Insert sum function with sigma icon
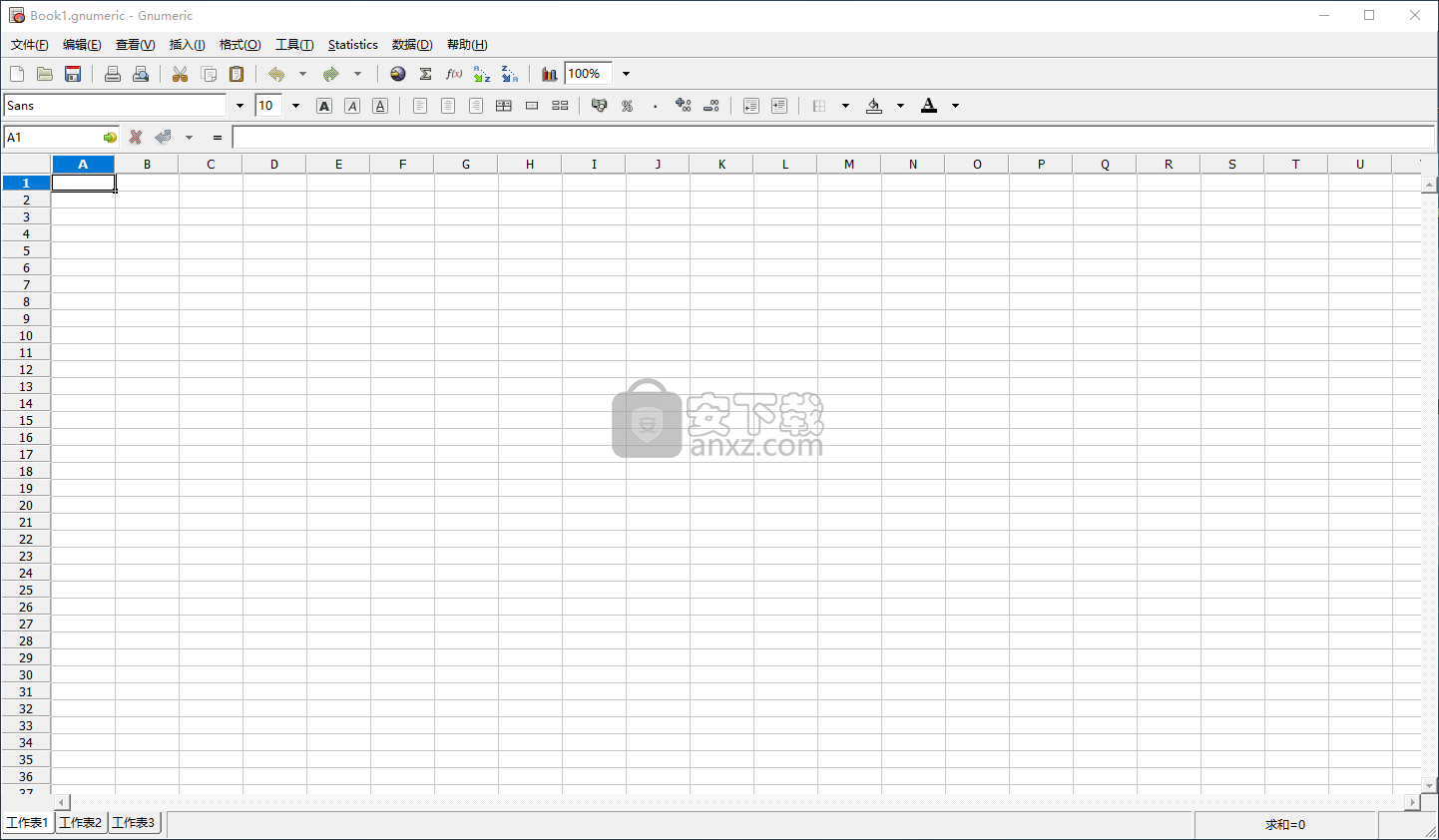The image size is (1439, 840). click(x=426, y=74)
